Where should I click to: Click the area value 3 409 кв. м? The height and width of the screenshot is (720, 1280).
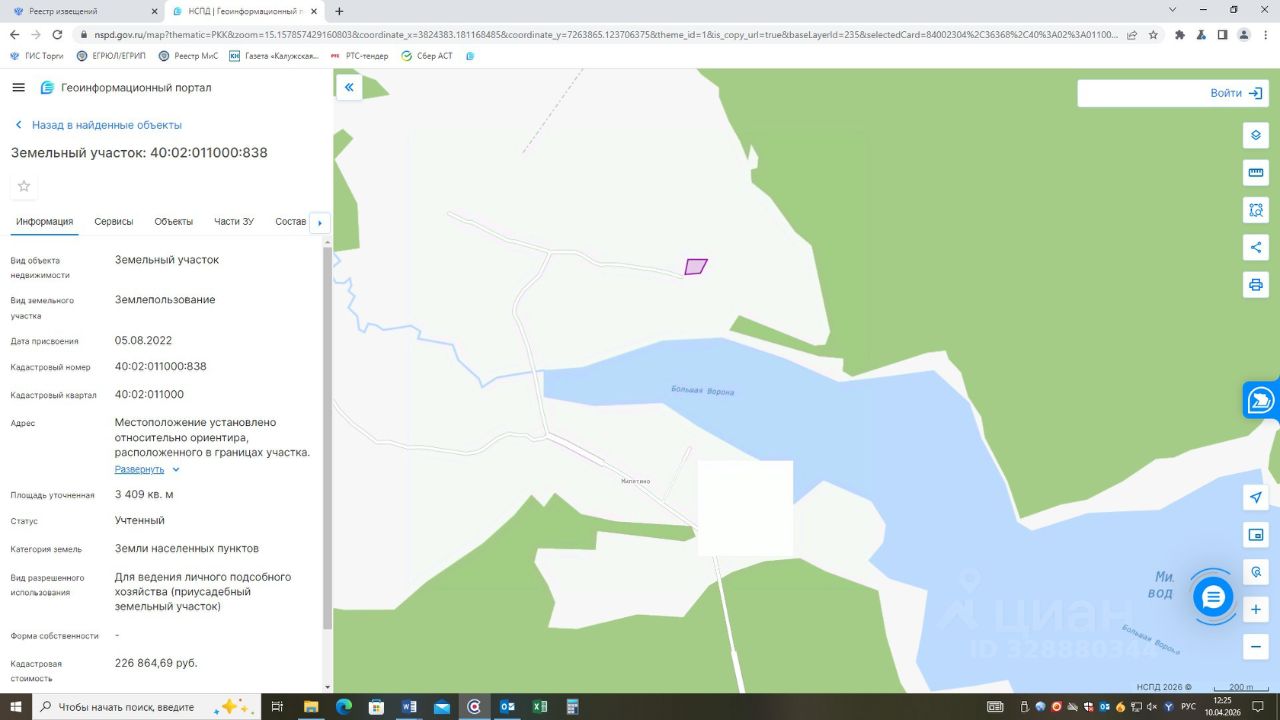click(x=144, y=494)
